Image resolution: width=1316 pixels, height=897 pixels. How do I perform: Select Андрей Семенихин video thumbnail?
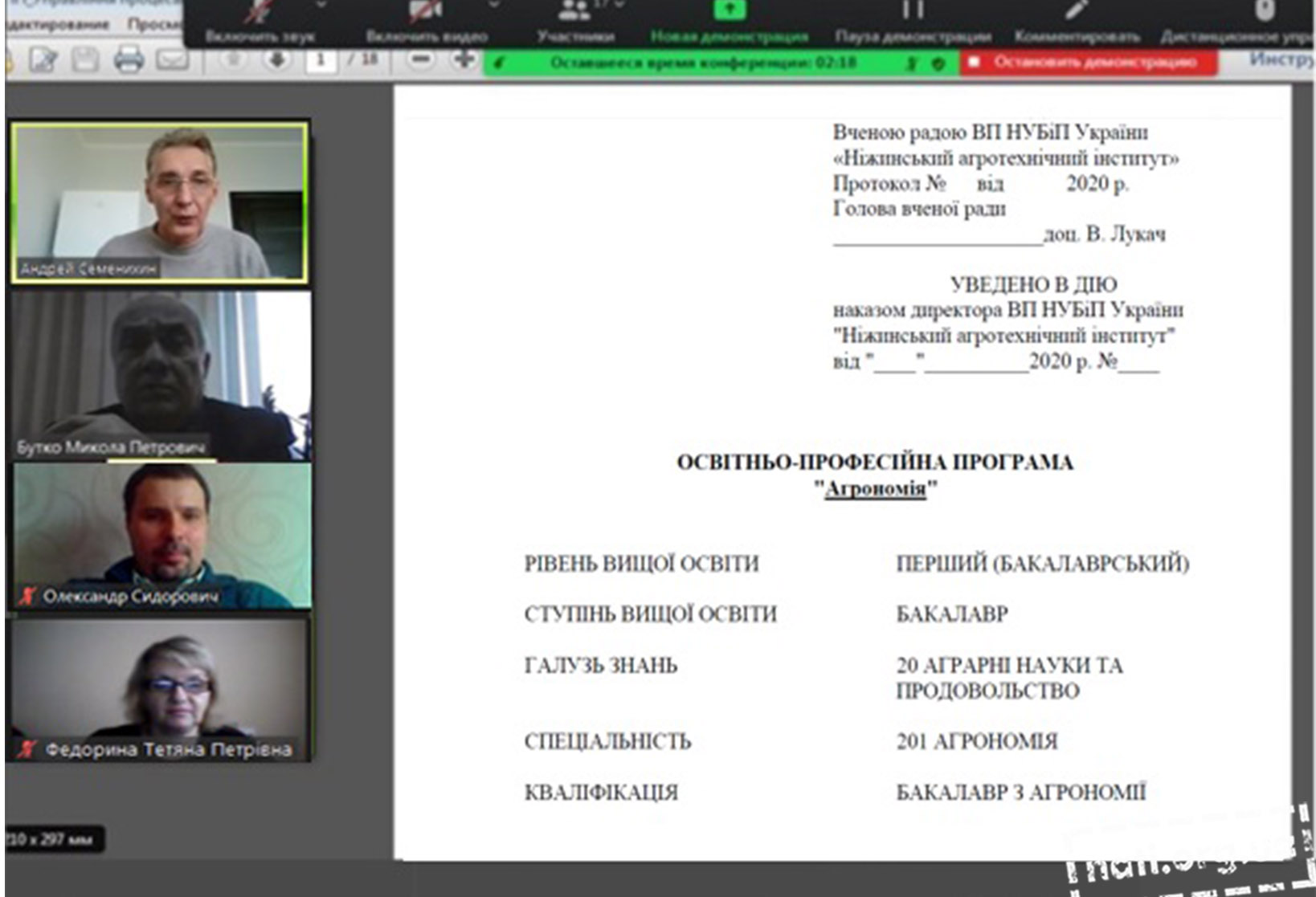(x=159, y=202)
